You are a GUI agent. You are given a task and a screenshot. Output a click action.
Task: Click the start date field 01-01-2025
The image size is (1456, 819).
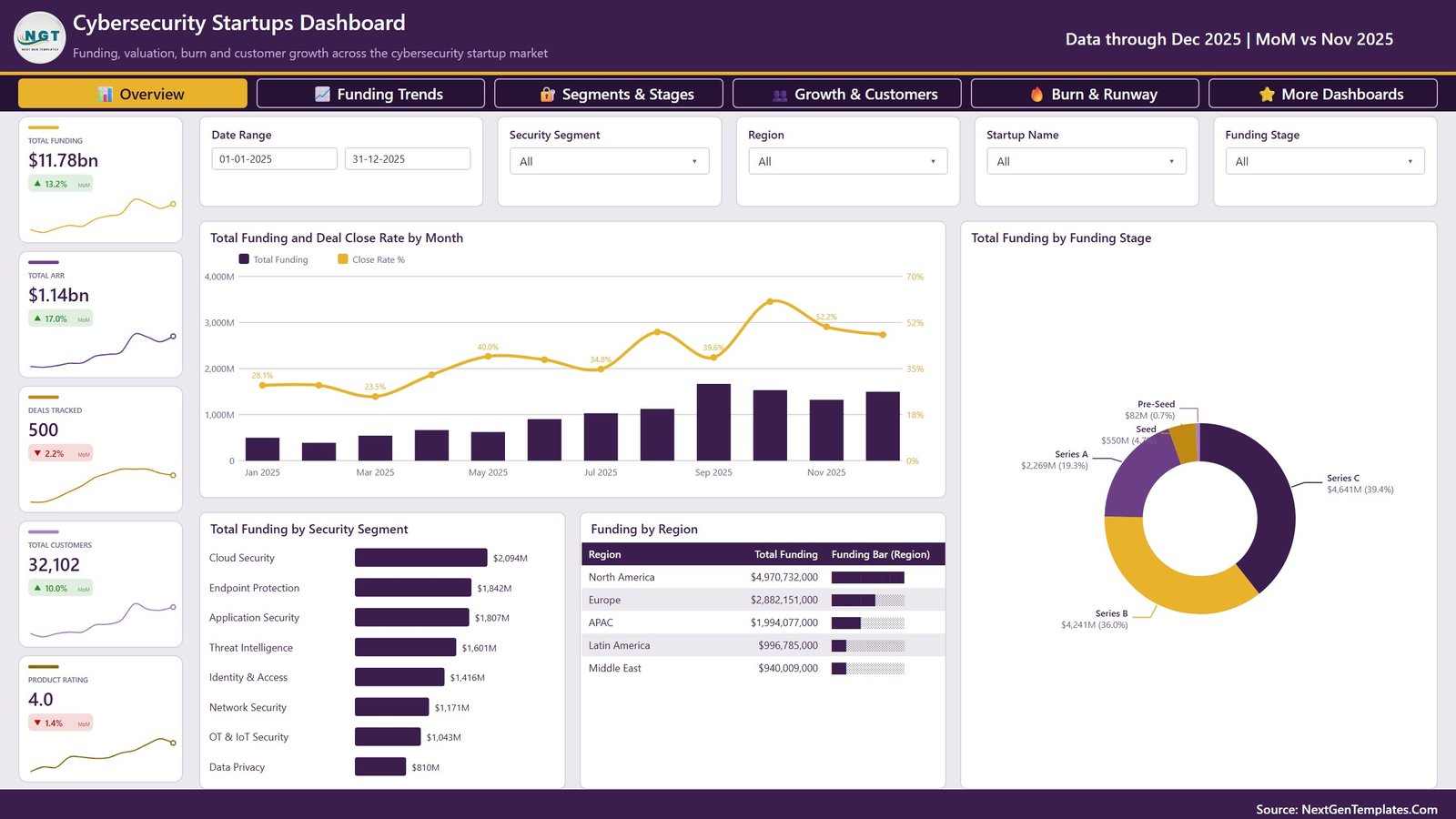click(x=275, y=158)
